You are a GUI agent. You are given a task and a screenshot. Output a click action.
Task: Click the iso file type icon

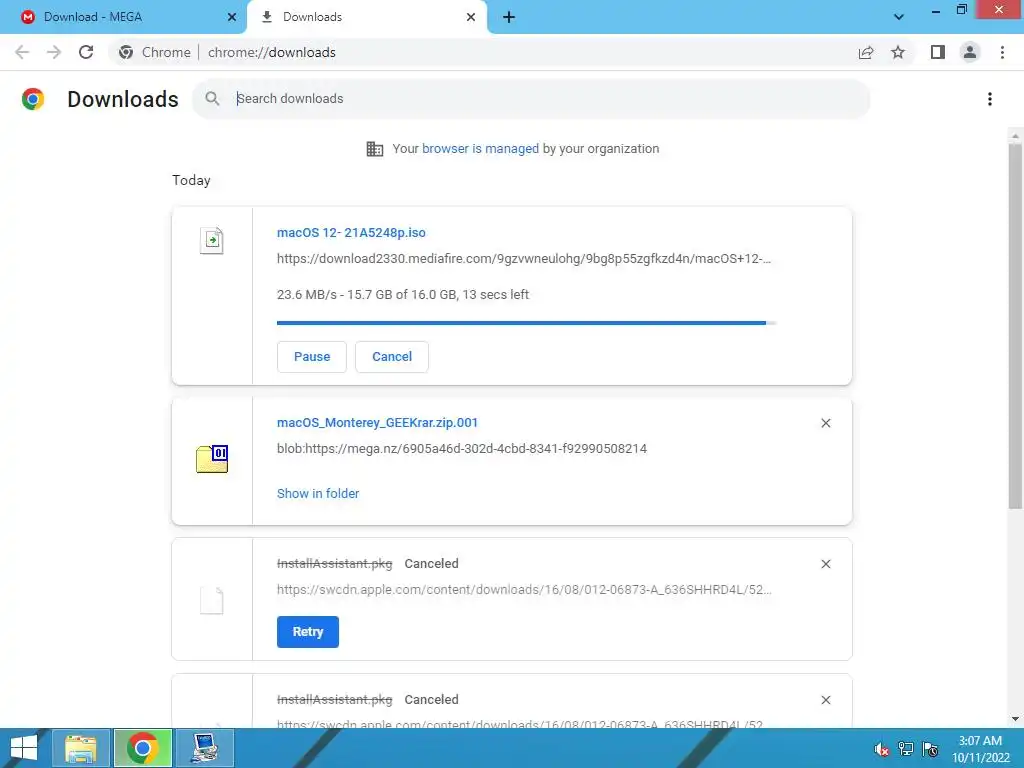(212, 241)
